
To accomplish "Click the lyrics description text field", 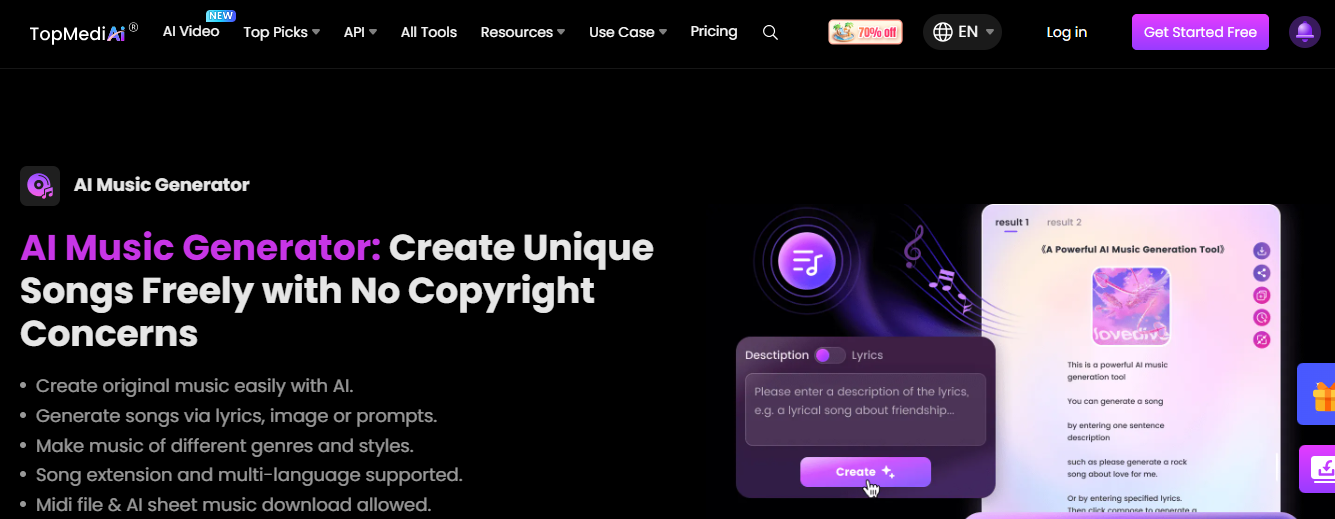I will (866, 409).
